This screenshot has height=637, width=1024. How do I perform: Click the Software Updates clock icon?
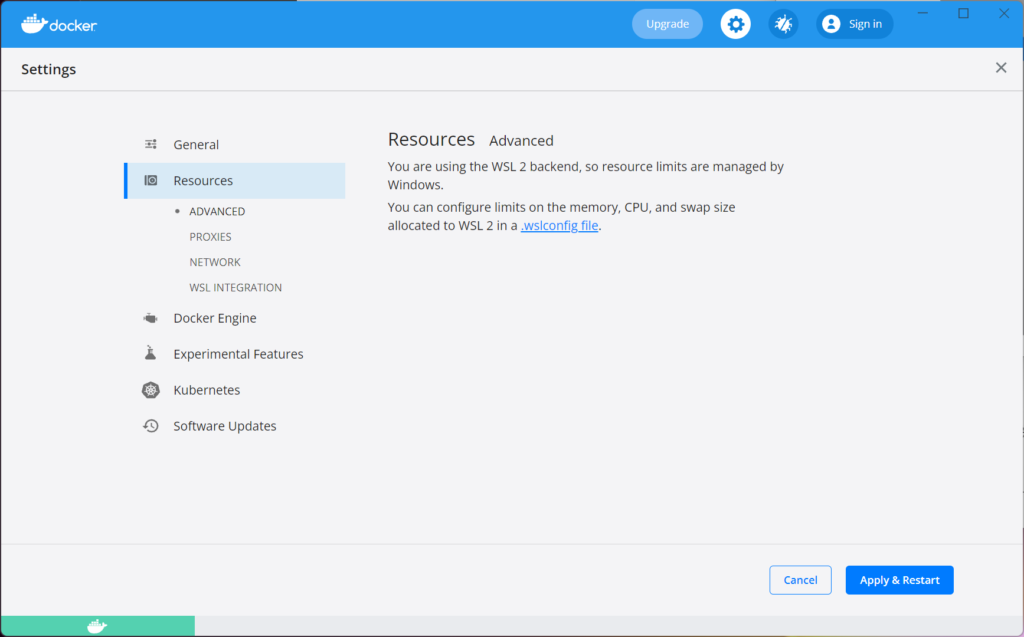click(151, 426)
